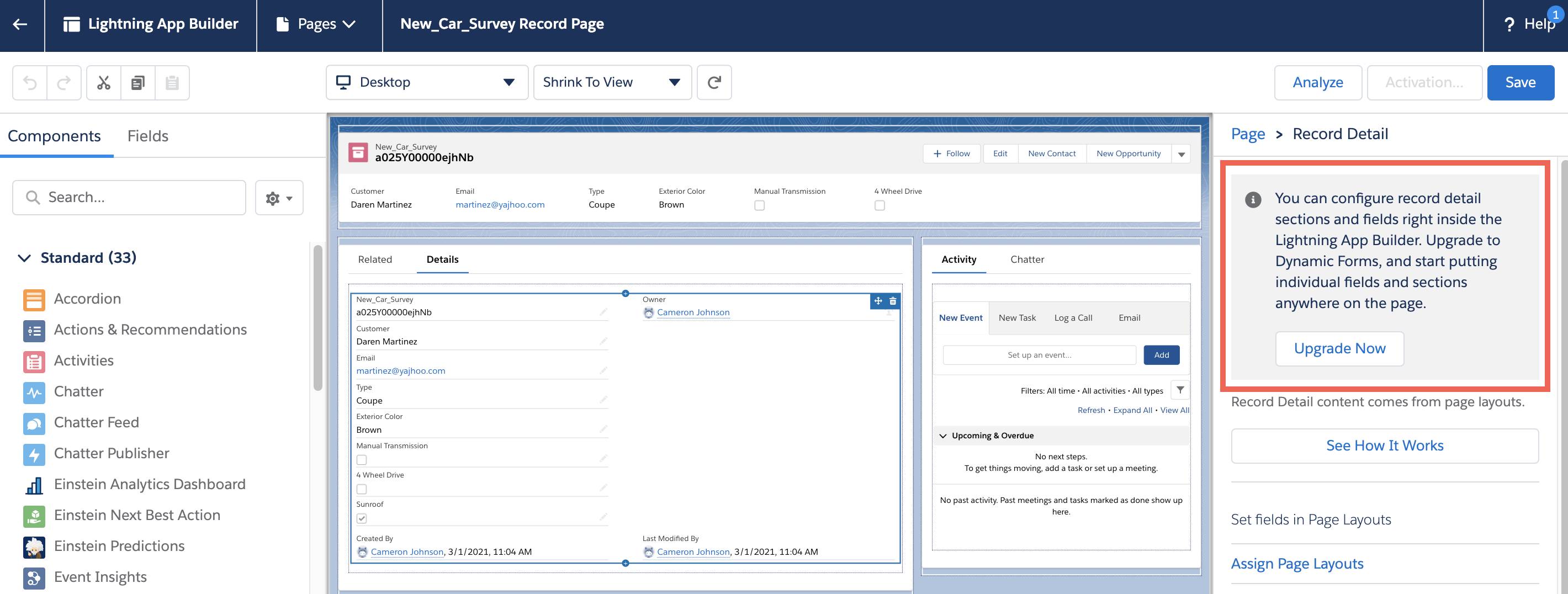Click the paste clipboard icon
The height and width of the screenshot is (594, 1568).
tap(172, 82)
